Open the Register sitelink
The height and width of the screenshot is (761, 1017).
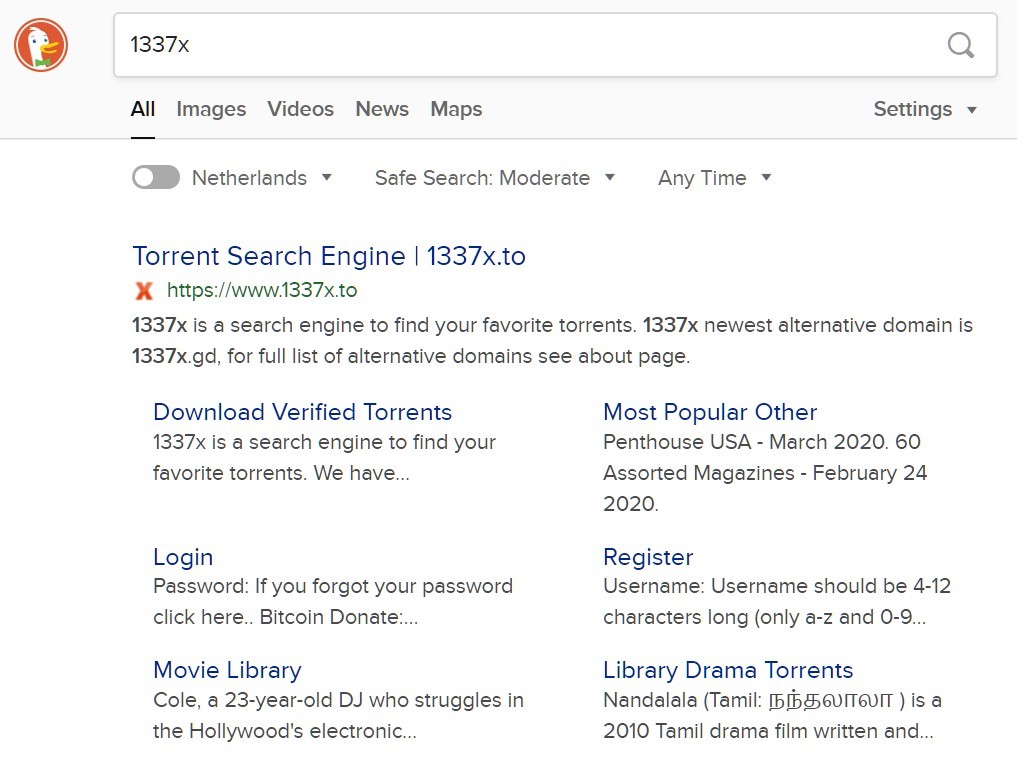[x=648, y=557]
